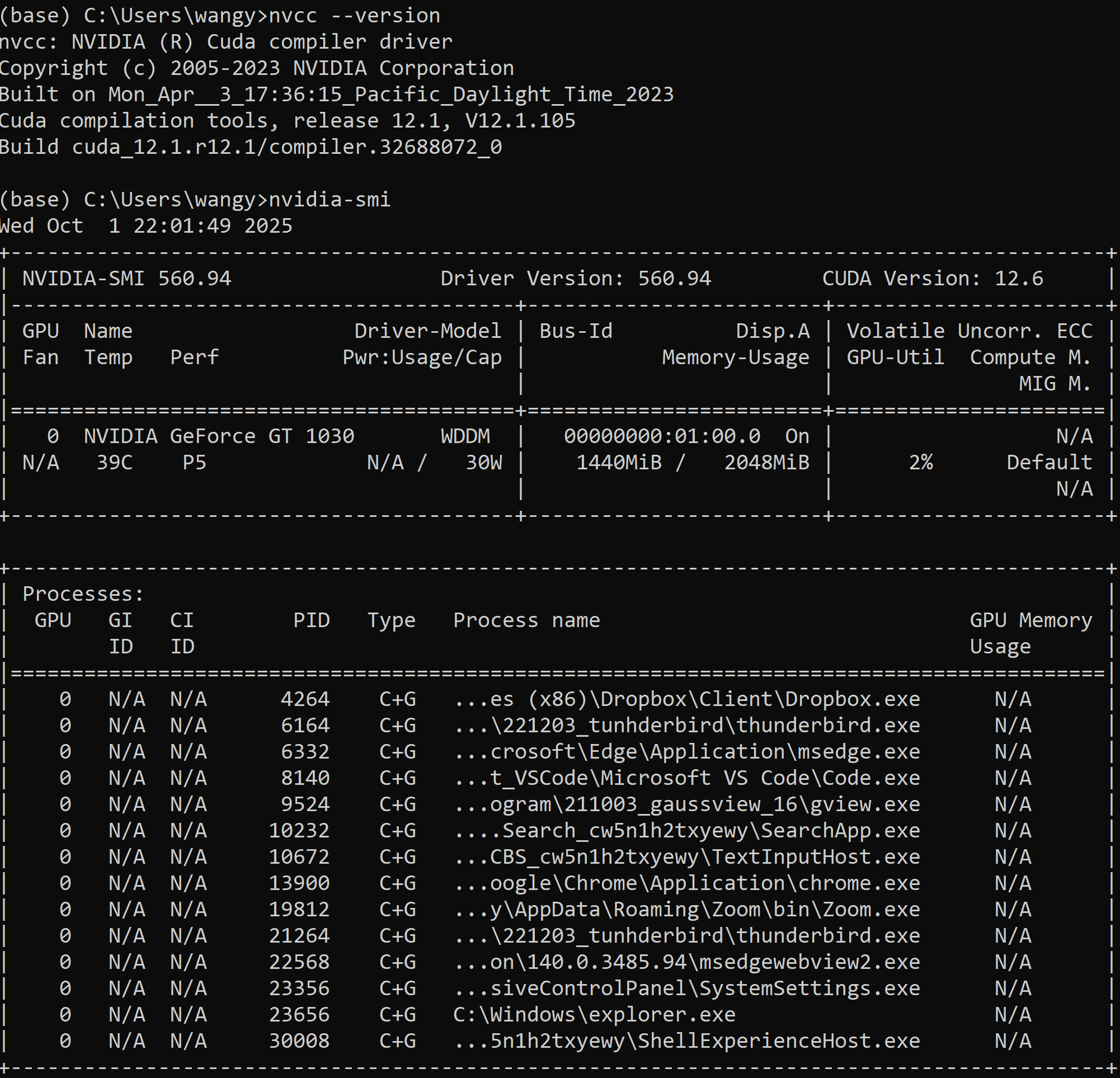Click the SystemSettings.exe process entry
Screen dimensions: 1120x1078
(x=687, y=988)
